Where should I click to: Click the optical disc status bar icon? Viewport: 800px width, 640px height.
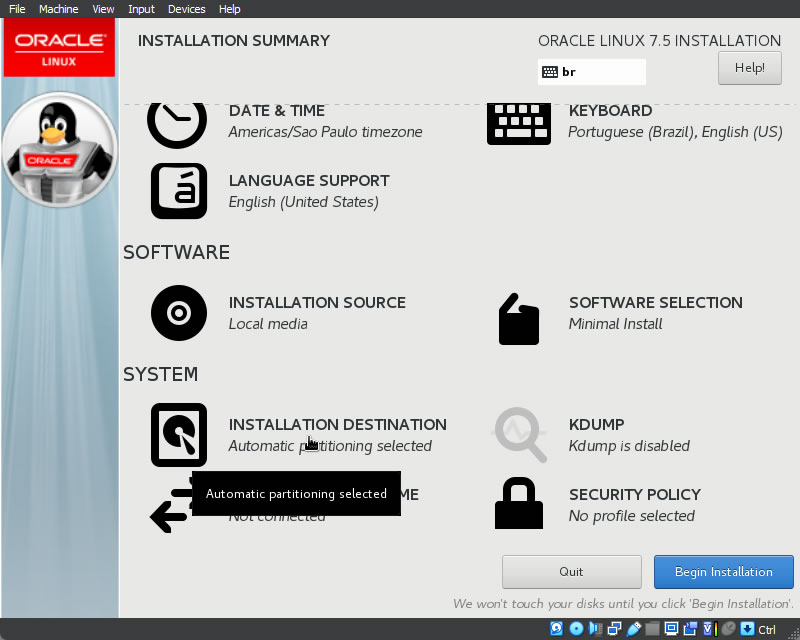[x=576, y=628]
